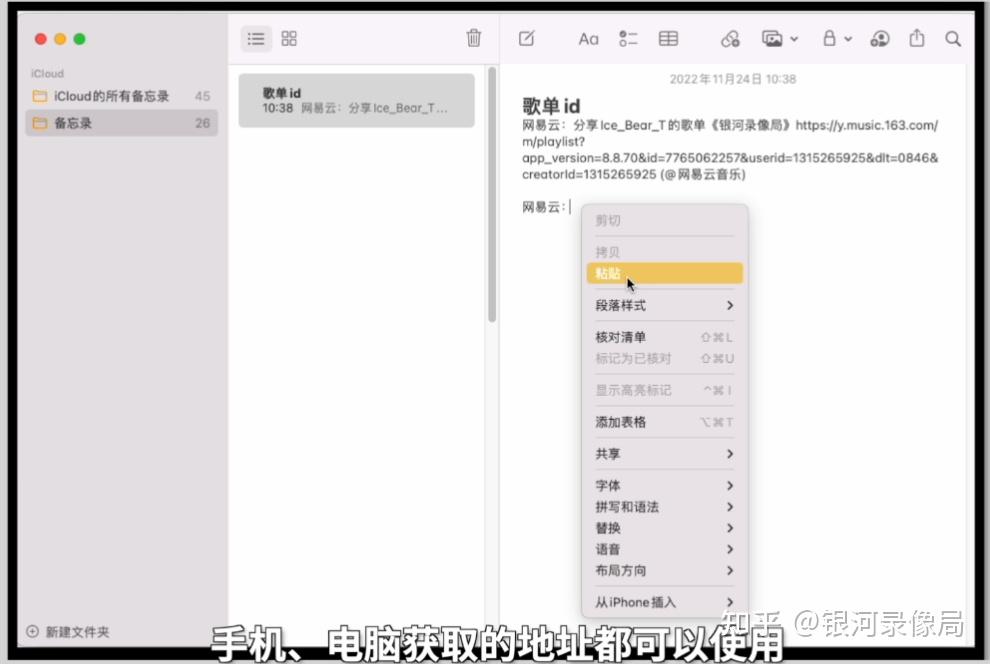Share the note via toolbar
Screen dimensions: 990x664
[x=917, y=39]
